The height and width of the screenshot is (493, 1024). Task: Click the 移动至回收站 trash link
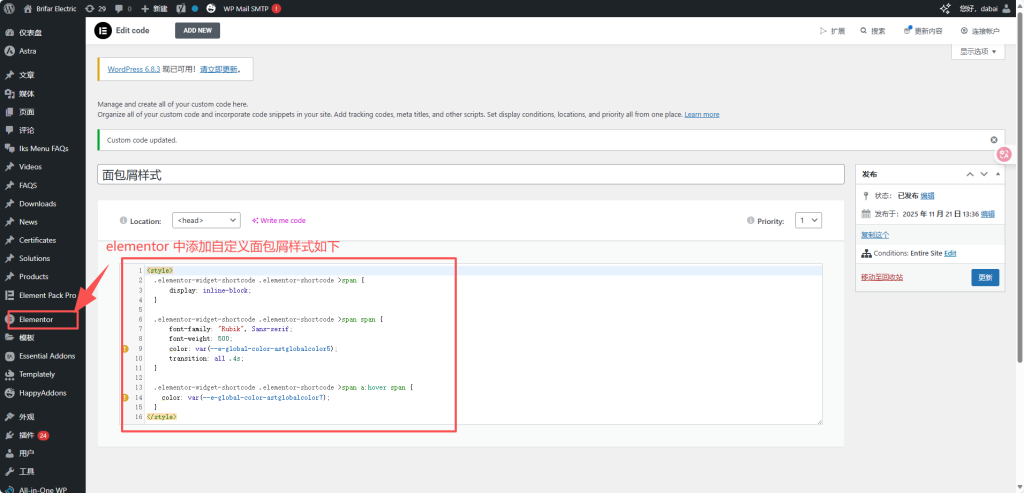tap(882, 277)
